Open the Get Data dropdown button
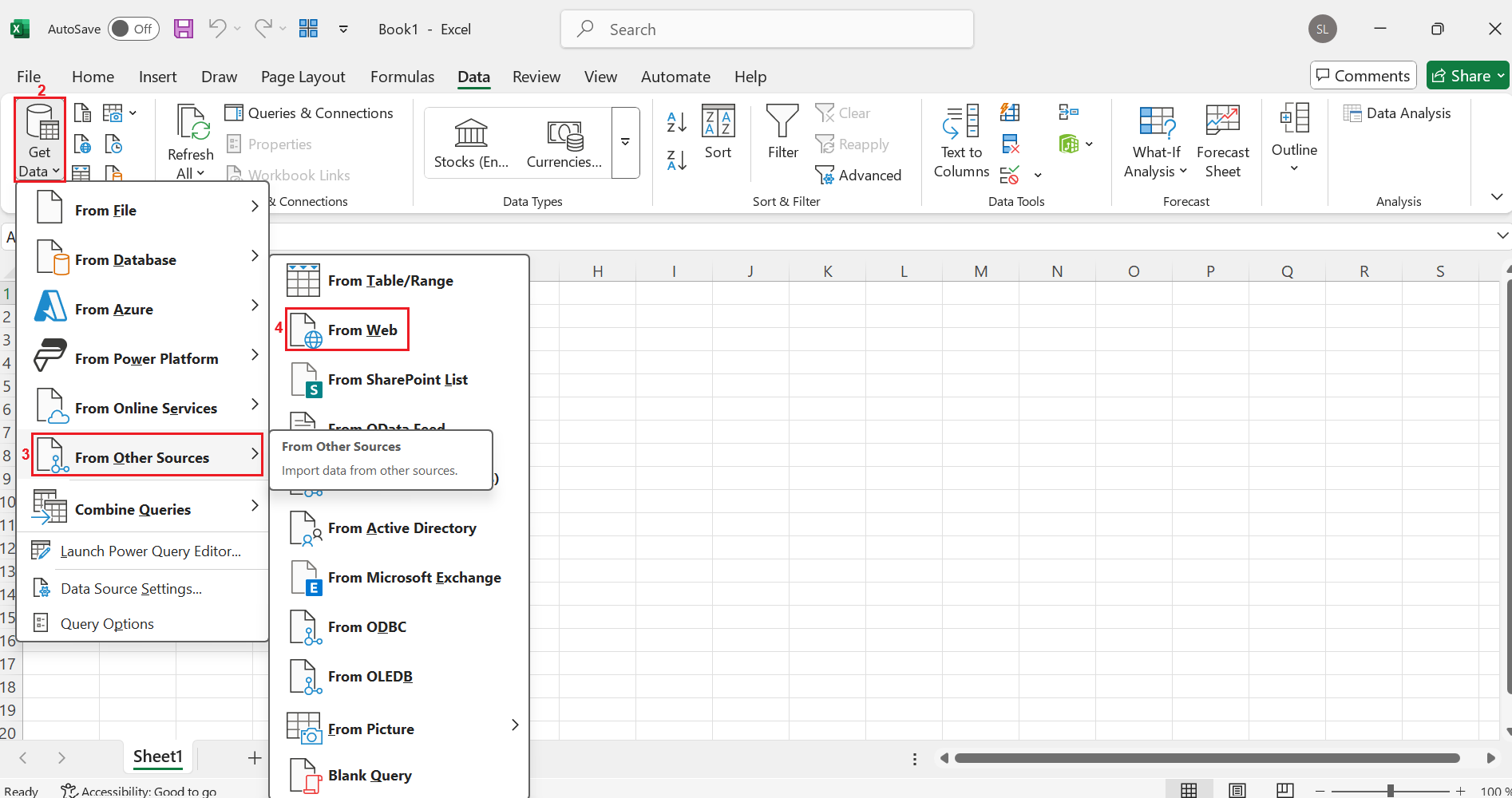 (39, 140)
